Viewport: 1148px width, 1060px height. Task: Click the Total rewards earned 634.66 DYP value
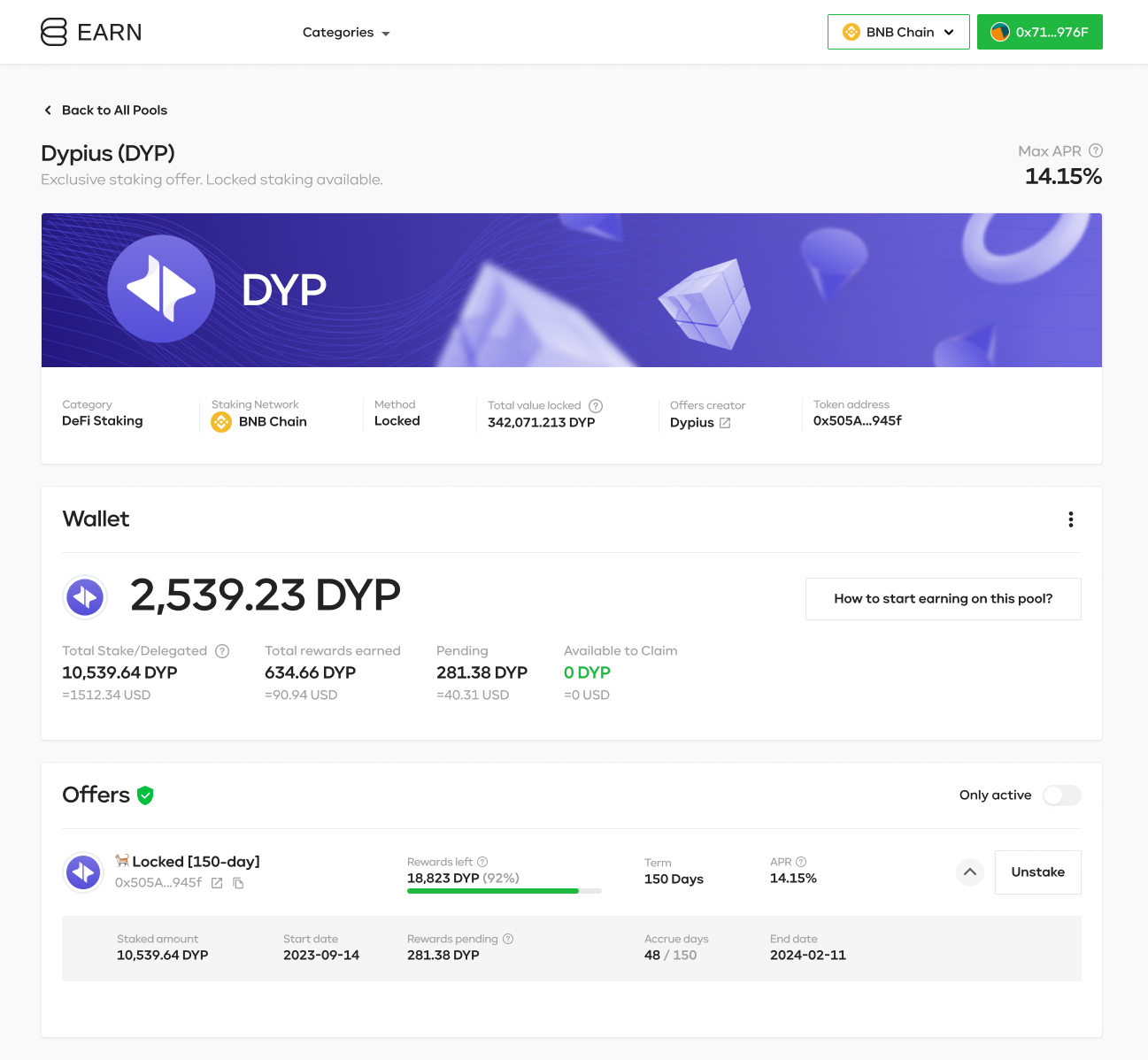[311, 672]
